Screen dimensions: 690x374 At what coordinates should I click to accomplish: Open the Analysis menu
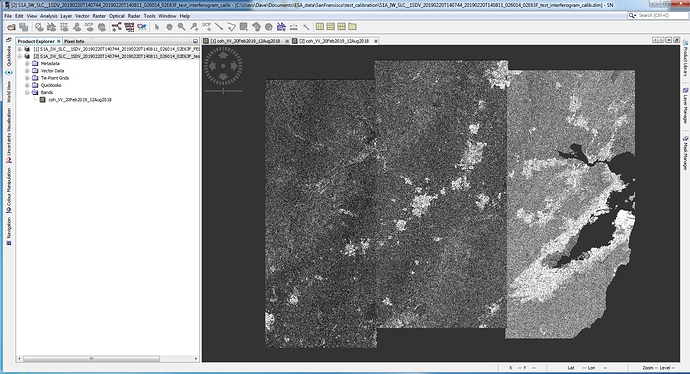(48, 16)
